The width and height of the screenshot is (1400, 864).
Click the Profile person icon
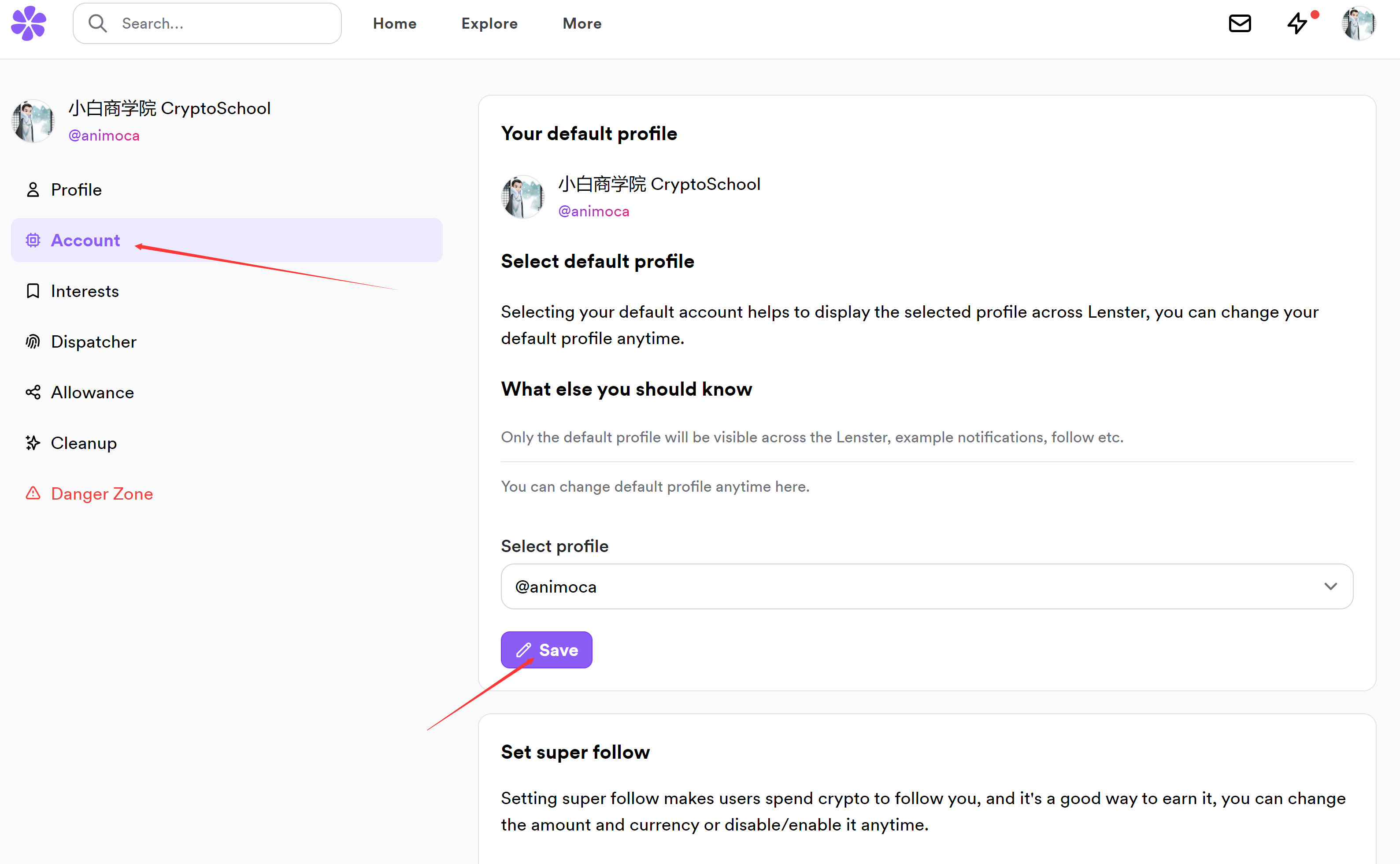[x=33, y=190]
